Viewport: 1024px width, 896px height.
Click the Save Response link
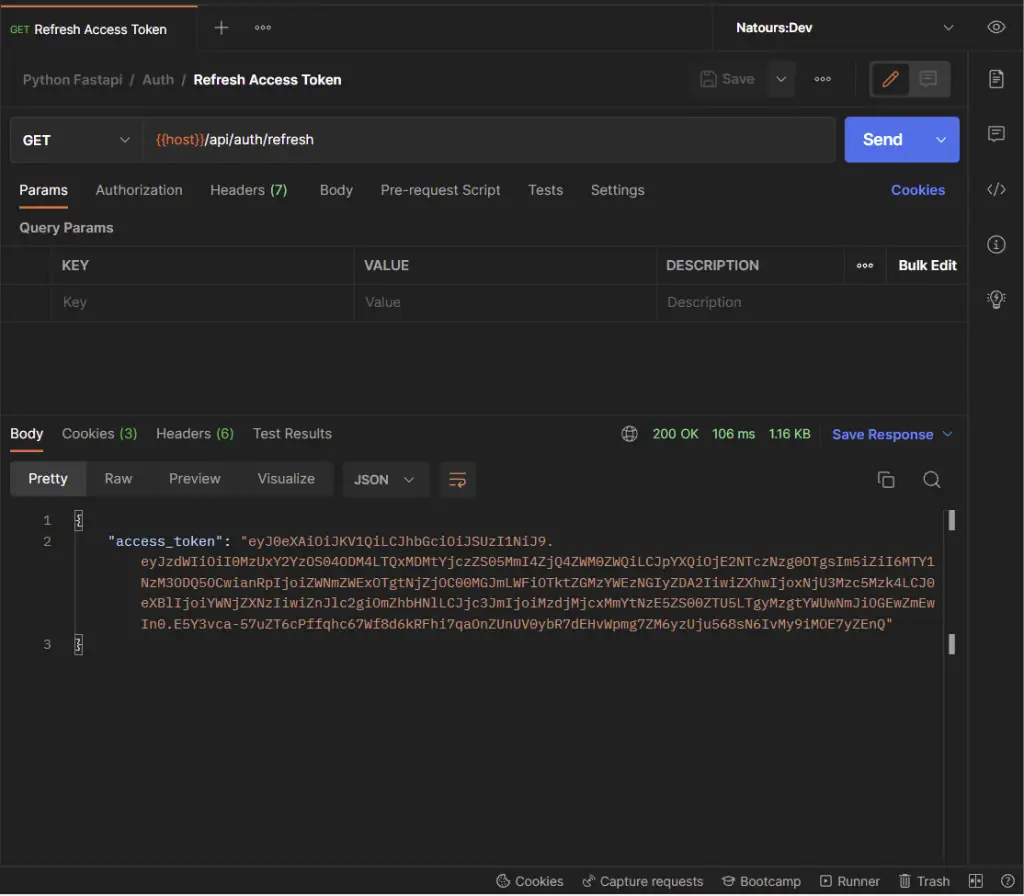coord(881,434)
